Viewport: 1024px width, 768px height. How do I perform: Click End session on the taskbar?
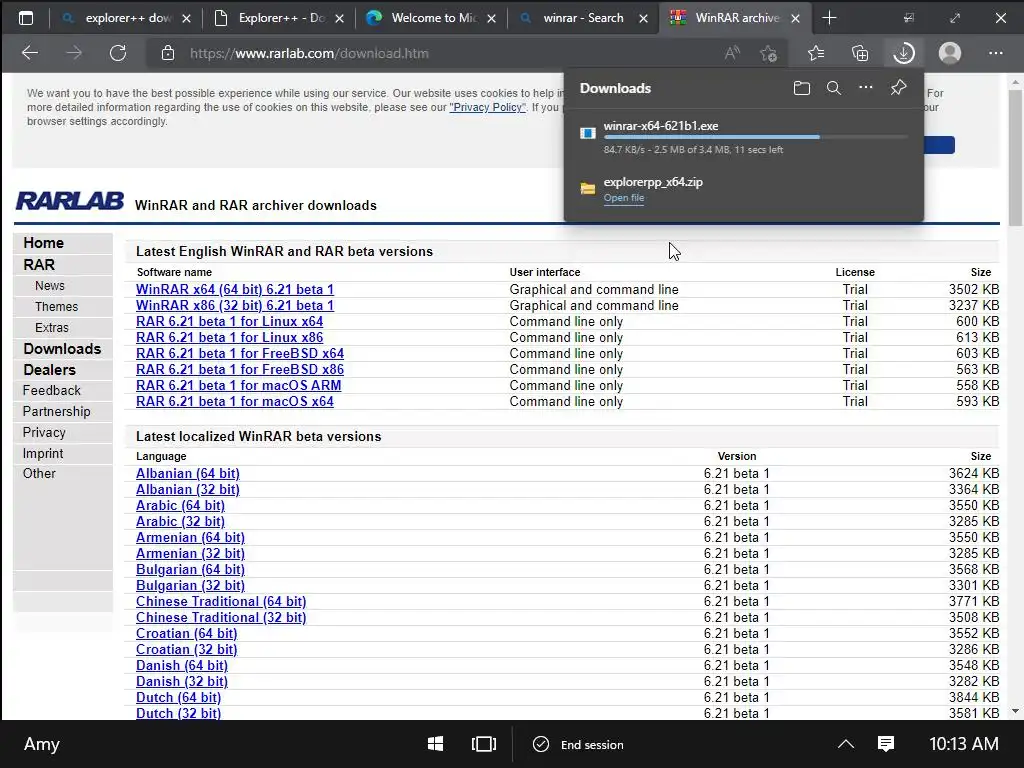579,744
